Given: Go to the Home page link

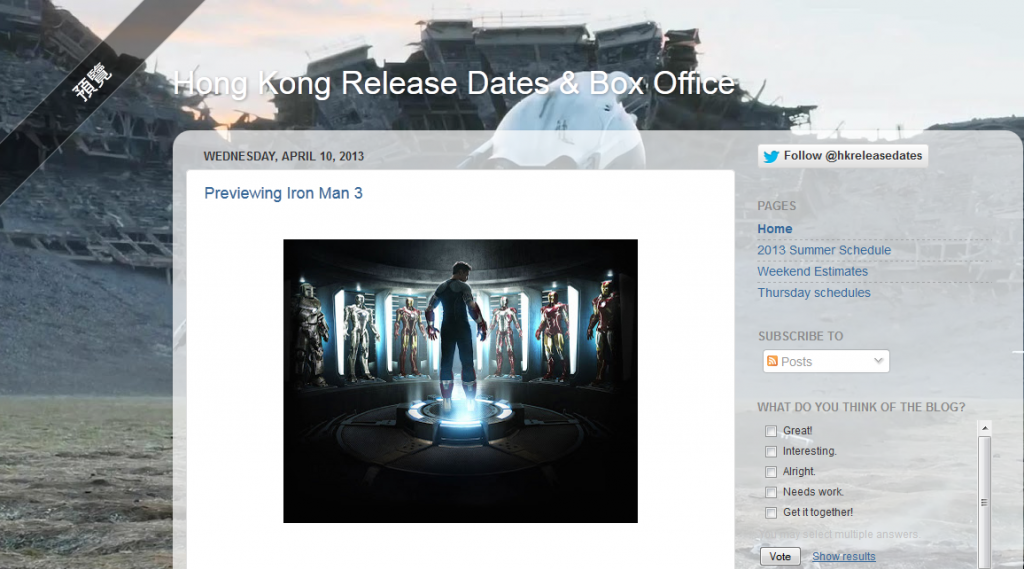Looking at the screenshot, I should point(775,229).
